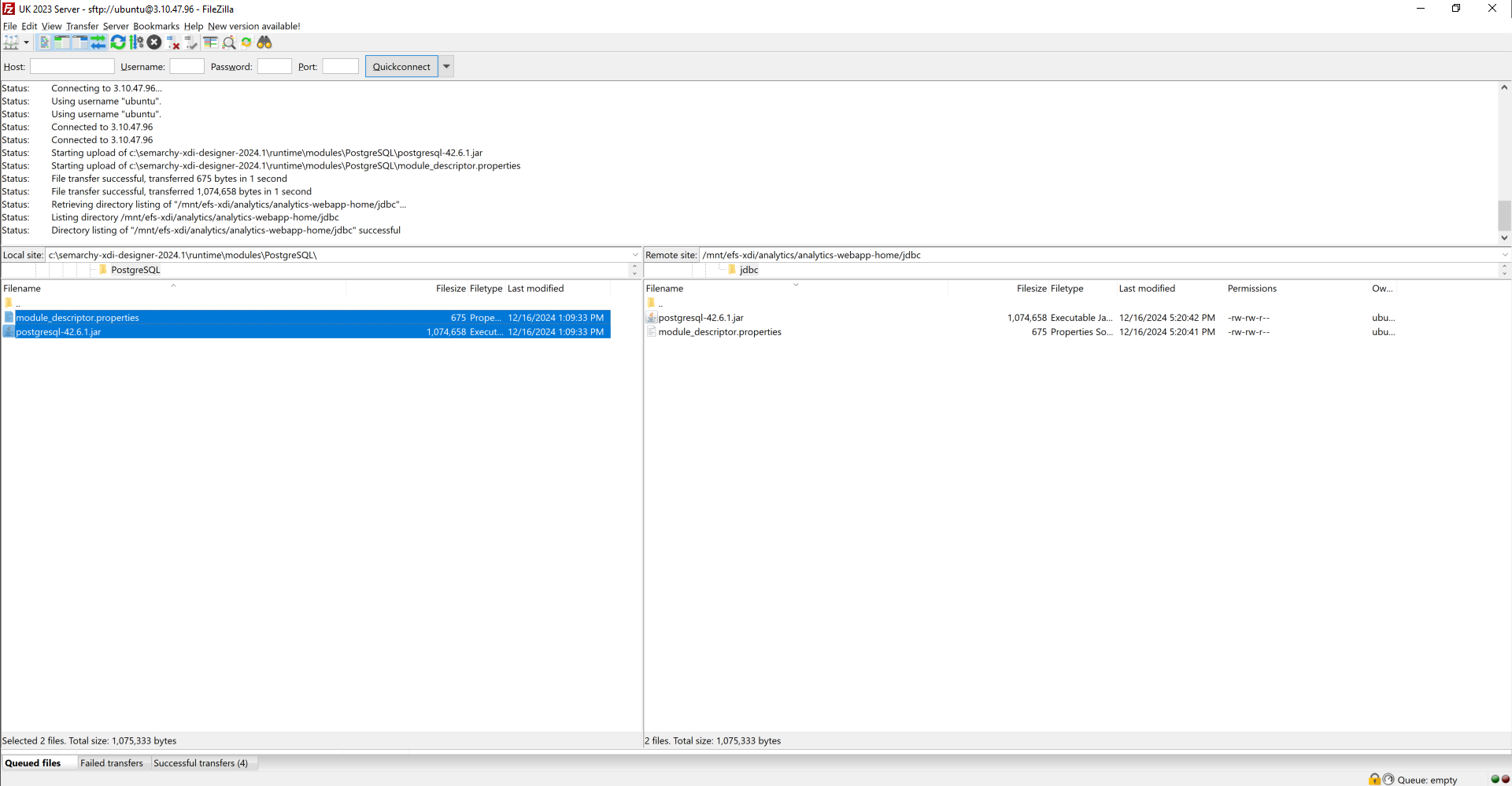Expand the Remote site path dropdown
Viewport: 1512px width, 786px height.
[1505, 255]
